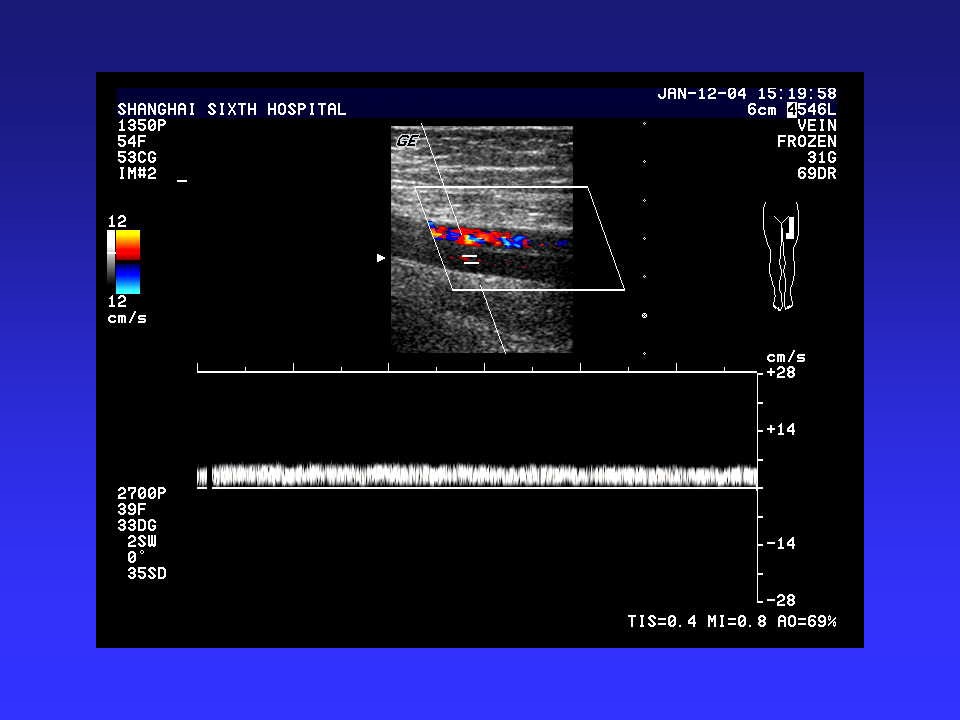Image resolution: width=960 pixels, height=720 pixels.
Task: Click the focal zone triangle marker
Action: click(x=380, y=258)
